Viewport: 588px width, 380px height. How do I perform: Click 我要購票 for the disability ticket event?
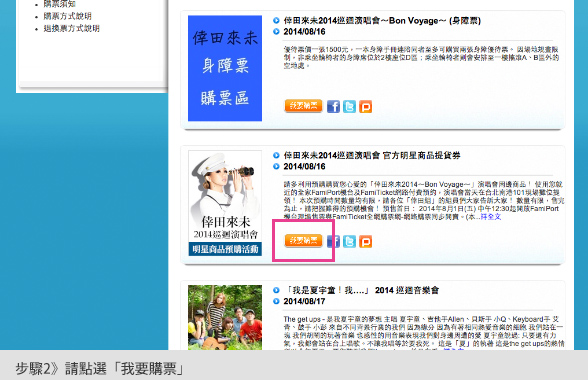click(303, 106)
